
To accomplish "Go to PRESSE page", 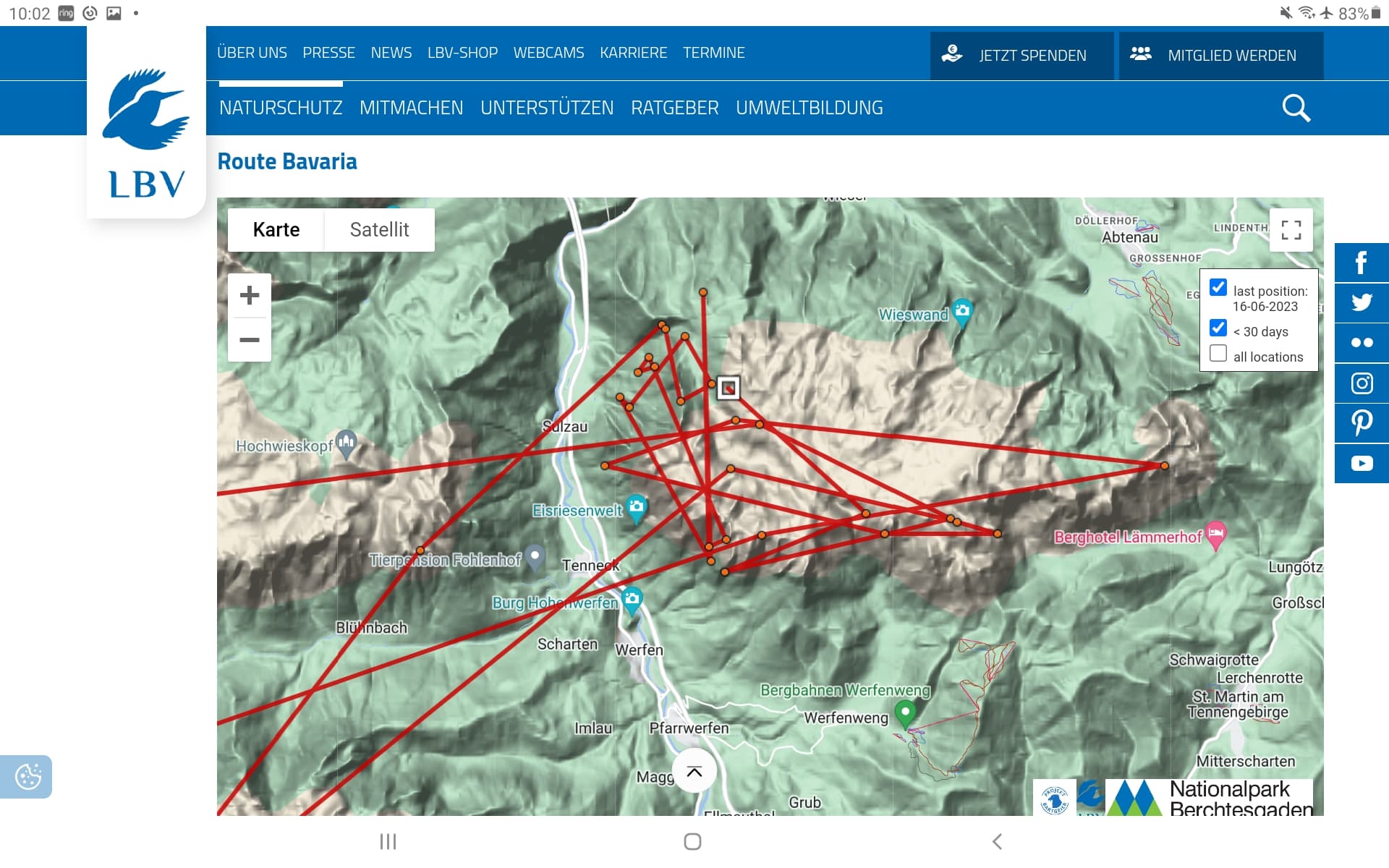I will [x=328, y=53].
